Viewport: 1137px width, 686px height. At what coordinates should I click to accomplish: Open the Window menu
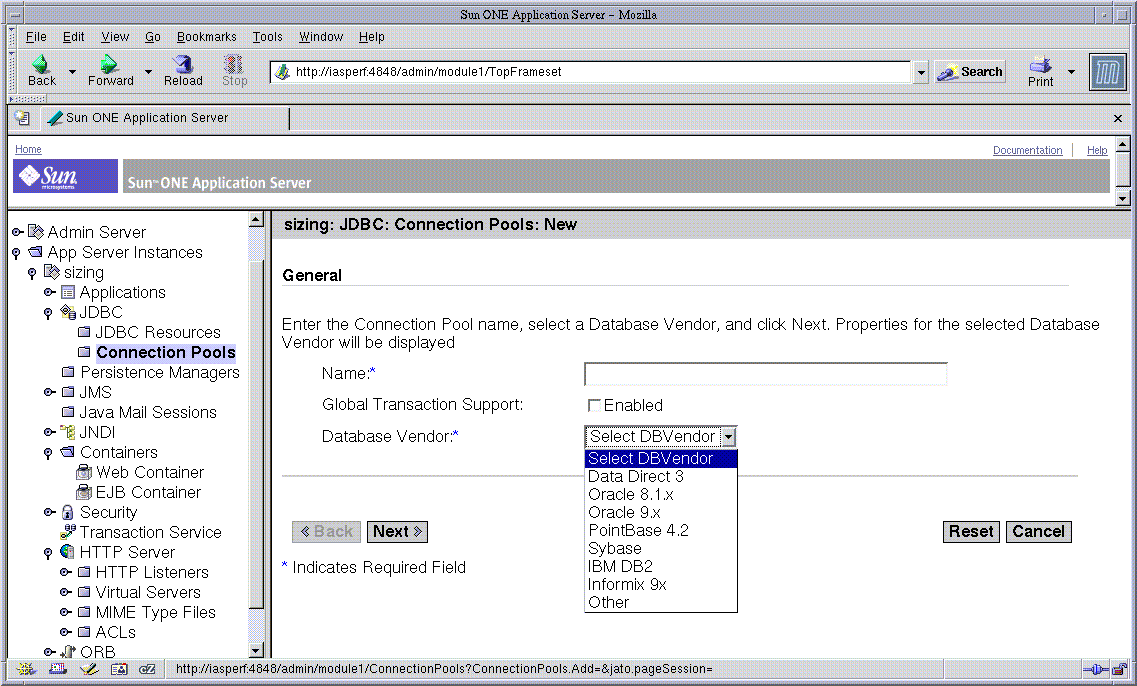click(321, 36)
